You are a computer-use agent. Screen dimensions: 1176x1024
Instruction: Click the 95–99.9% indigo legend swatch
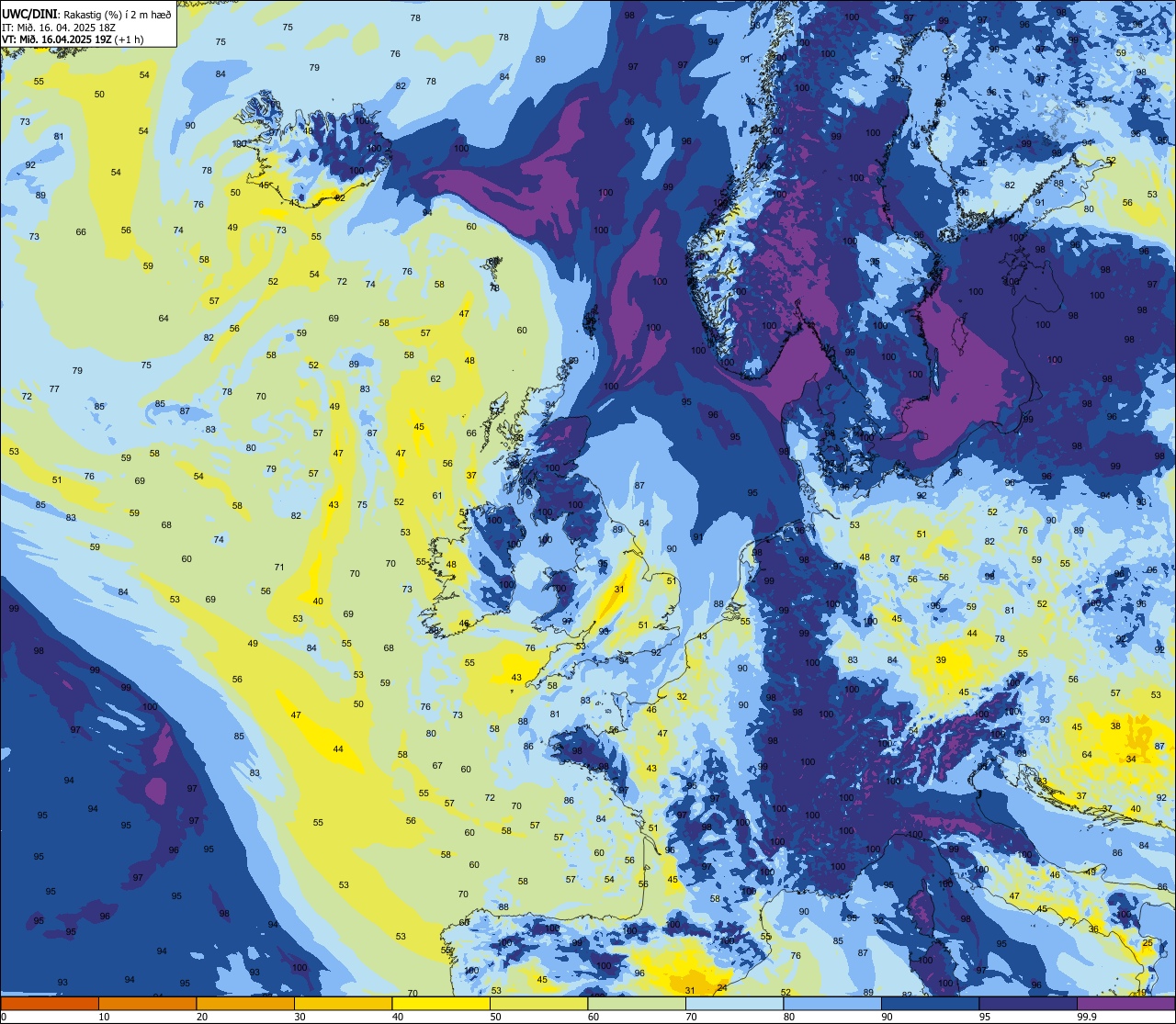tap(1028, 1003)
